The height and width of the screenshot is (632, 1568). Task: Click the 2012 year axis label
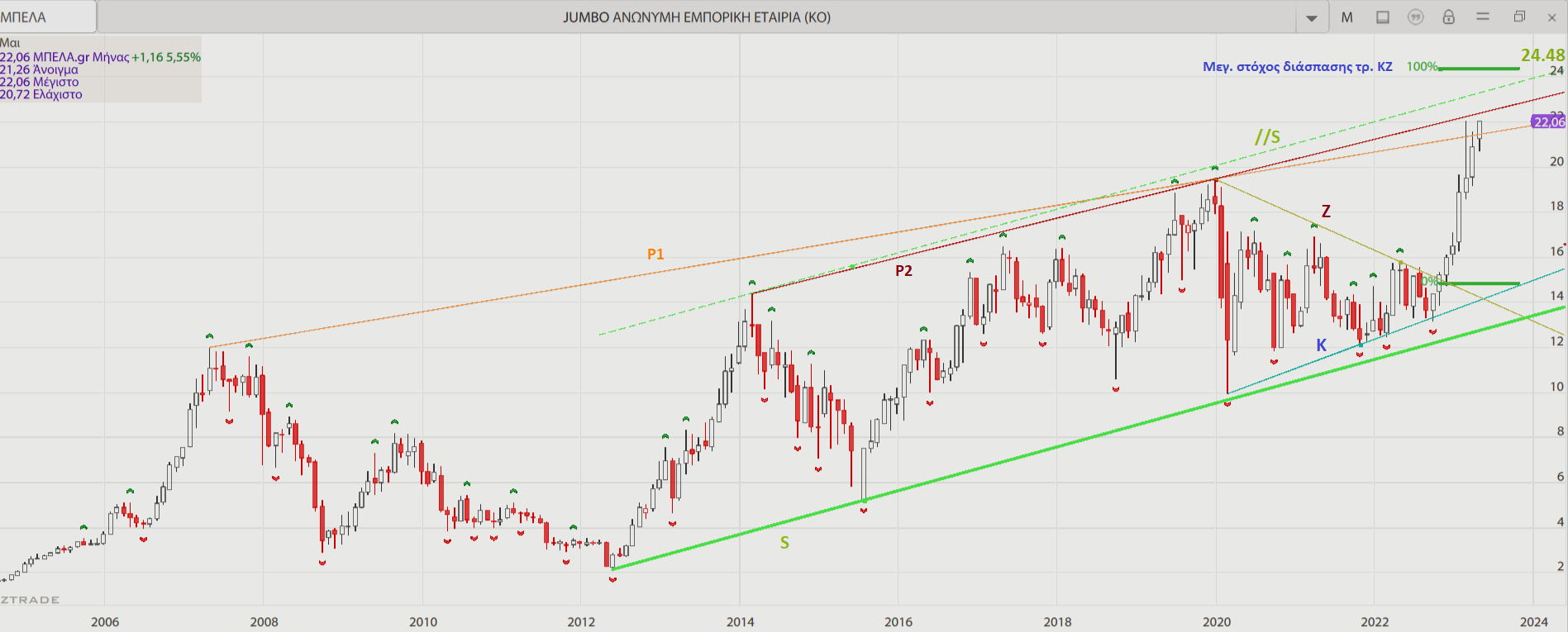581,621
